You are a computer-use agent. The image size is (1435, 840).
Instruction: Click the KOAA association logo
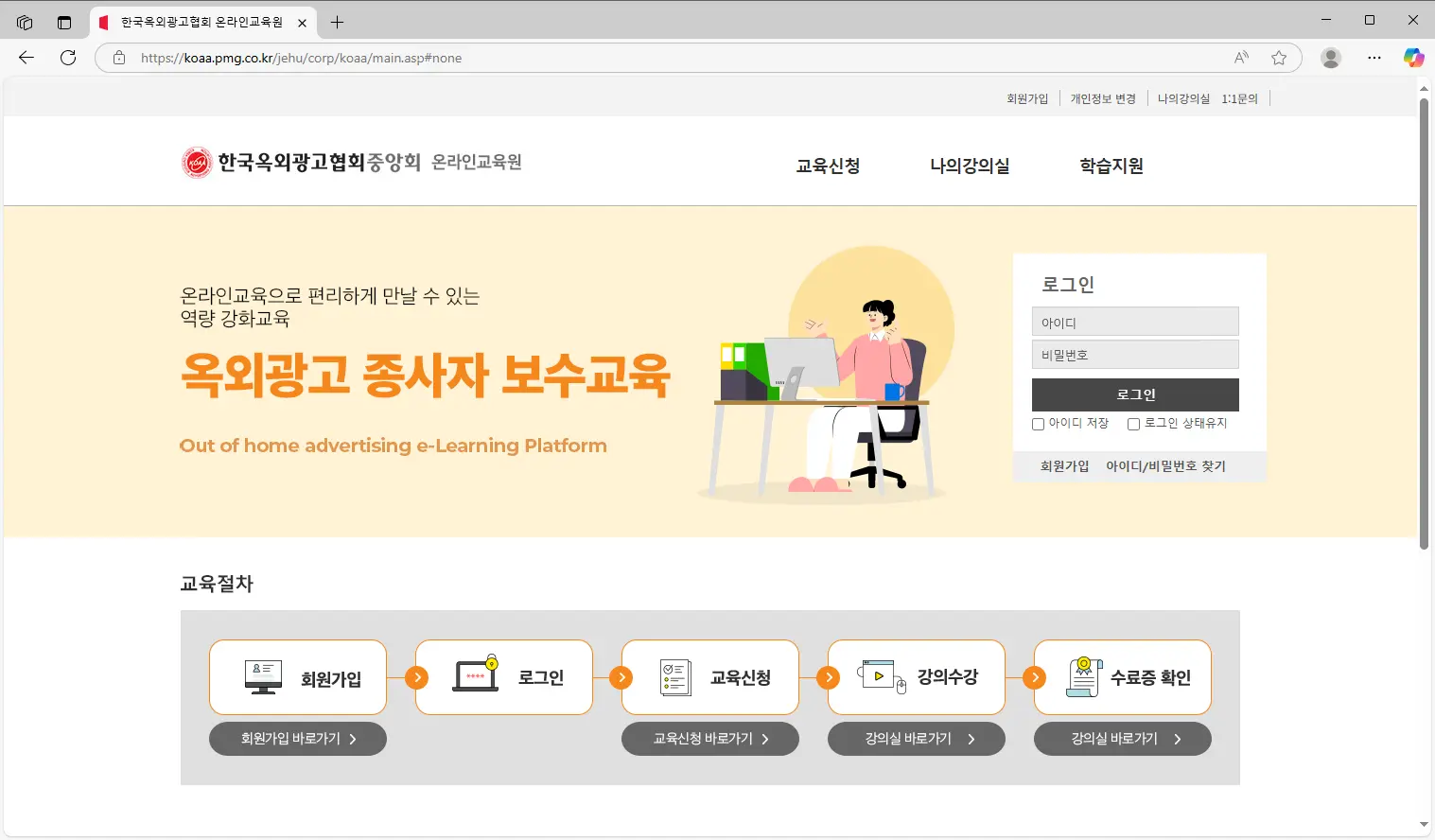click(196, 161)
